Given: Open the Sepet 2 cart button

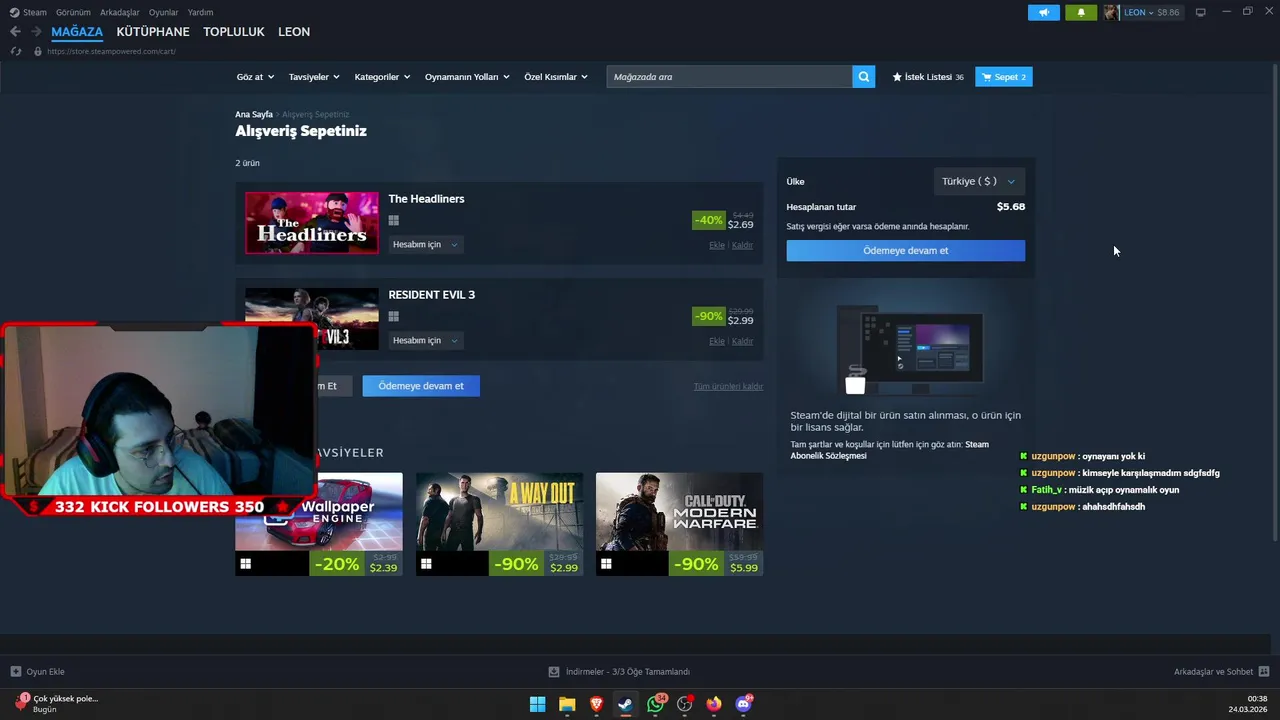Looking at the screenshot, I should coord(1004,77).
